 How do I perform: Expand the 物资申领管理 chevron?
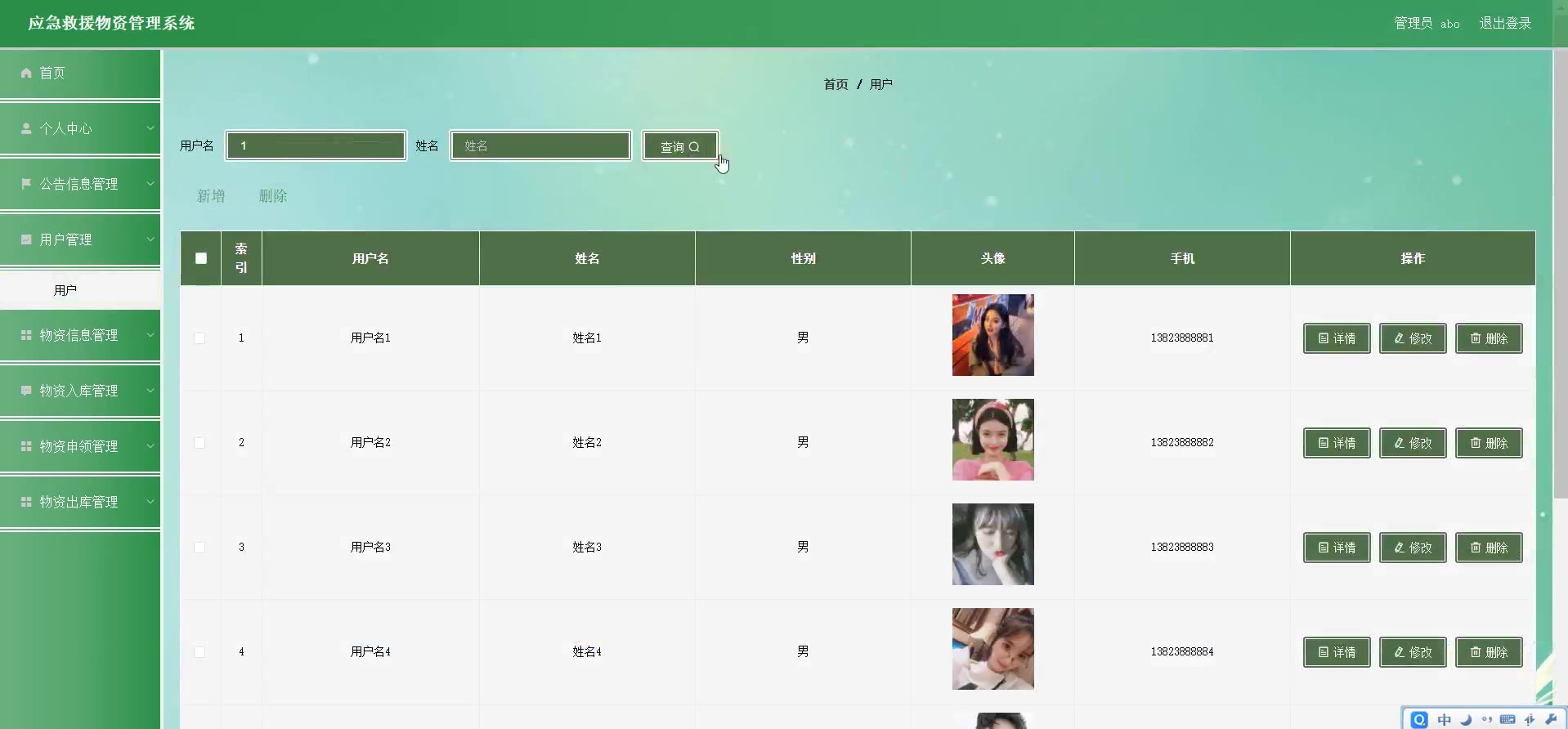tap(150, 446)
